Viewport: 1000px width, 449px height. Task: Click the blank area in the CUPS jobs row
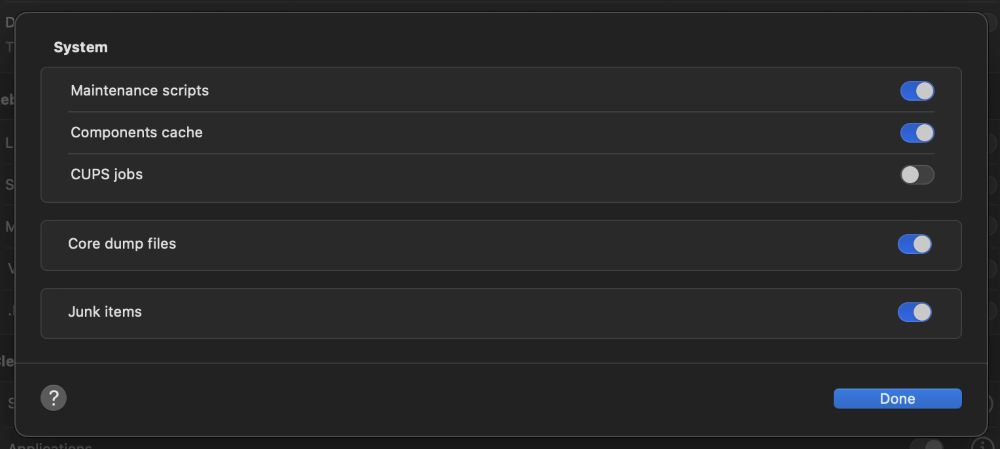[x=510, y=175]
